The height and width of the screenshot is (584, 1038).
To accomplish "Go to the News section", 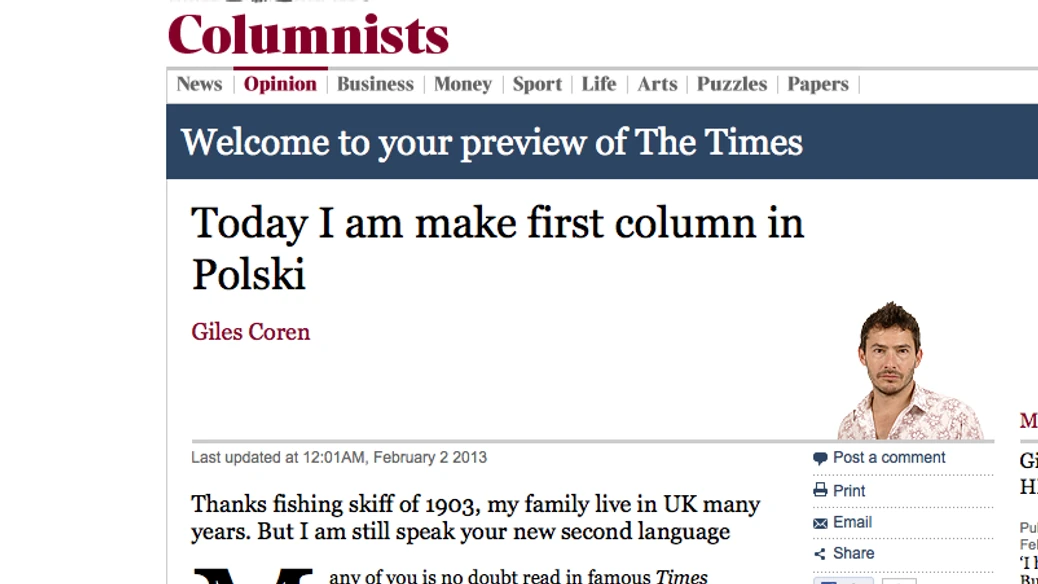I will pyautogui.click(x=199, y=84).
